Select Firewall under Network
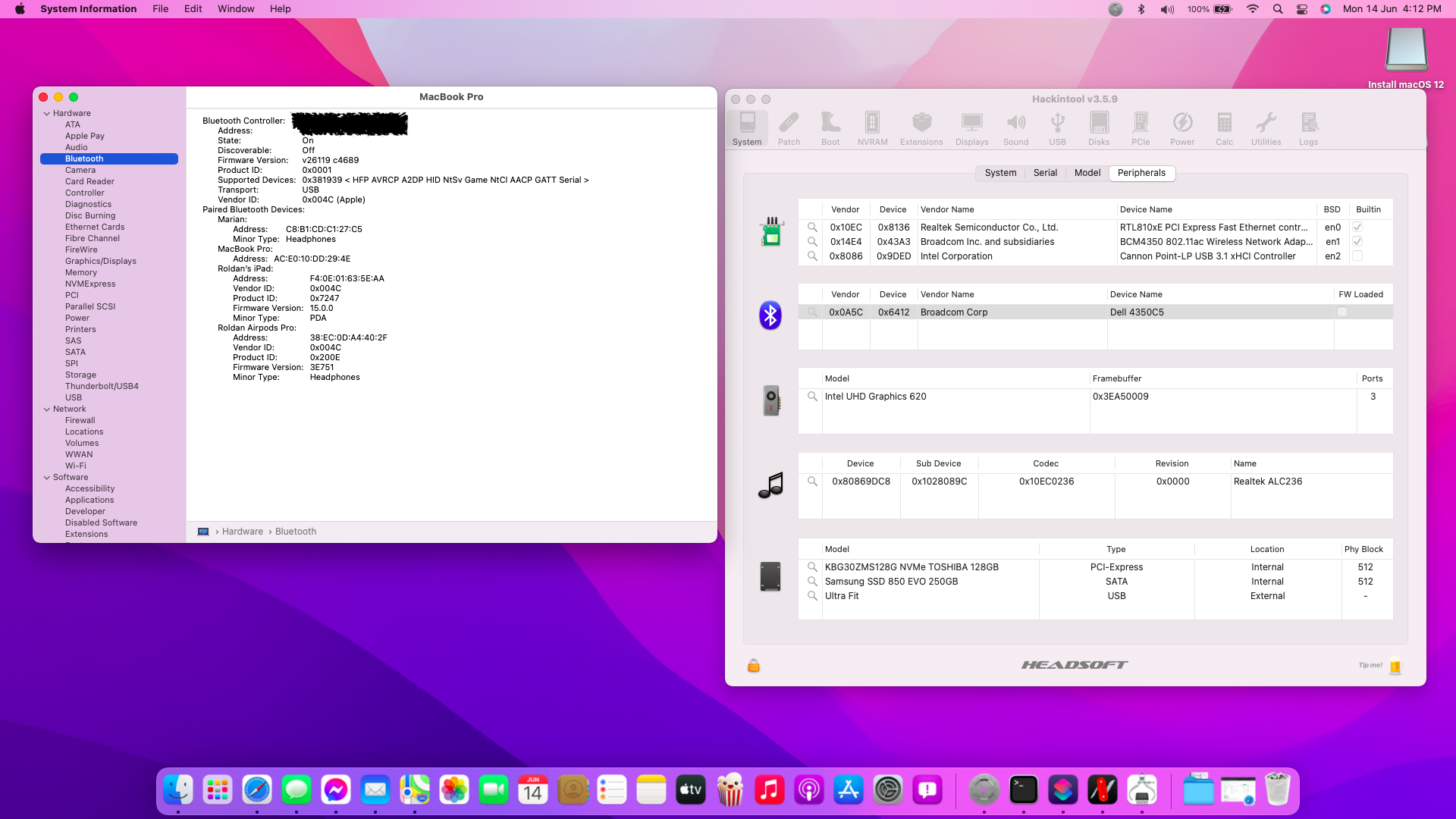 pos(80,421)
